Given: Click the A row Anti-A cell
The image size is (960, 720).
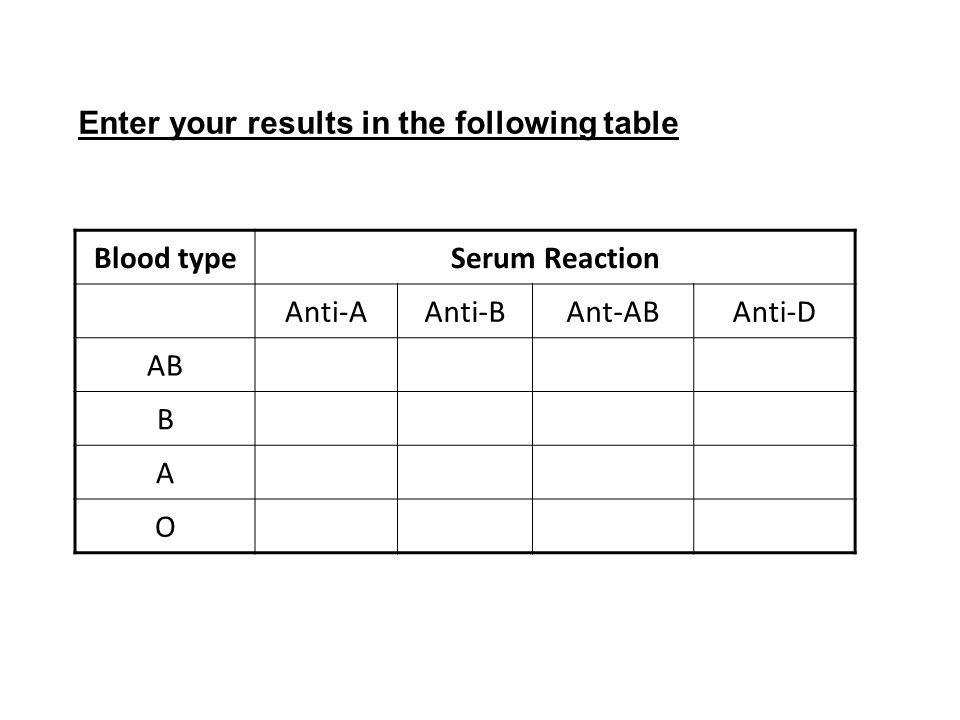Looking at the screenshot, I should tap(326, 473).
